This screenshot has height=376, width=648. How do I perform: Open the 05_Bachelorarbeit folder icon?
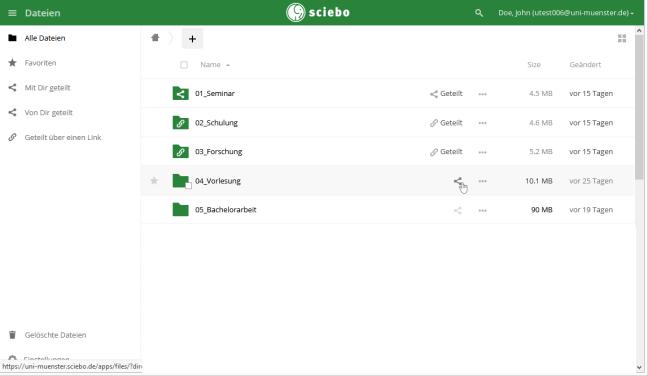click(x=181, y=209)
